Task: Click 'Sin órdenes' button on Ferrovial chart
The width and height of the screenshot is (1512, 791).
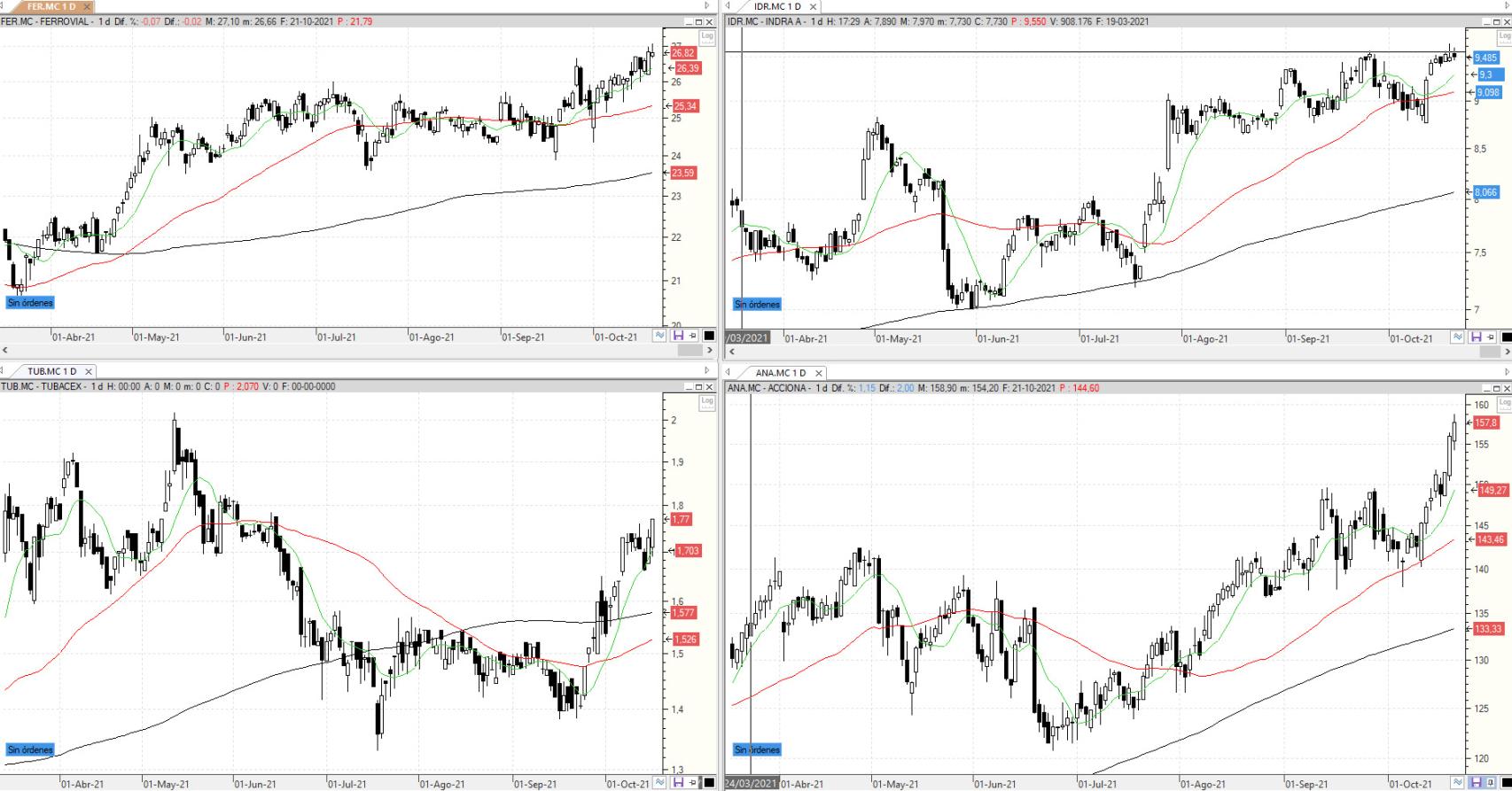Action: [x=30, y=303]
